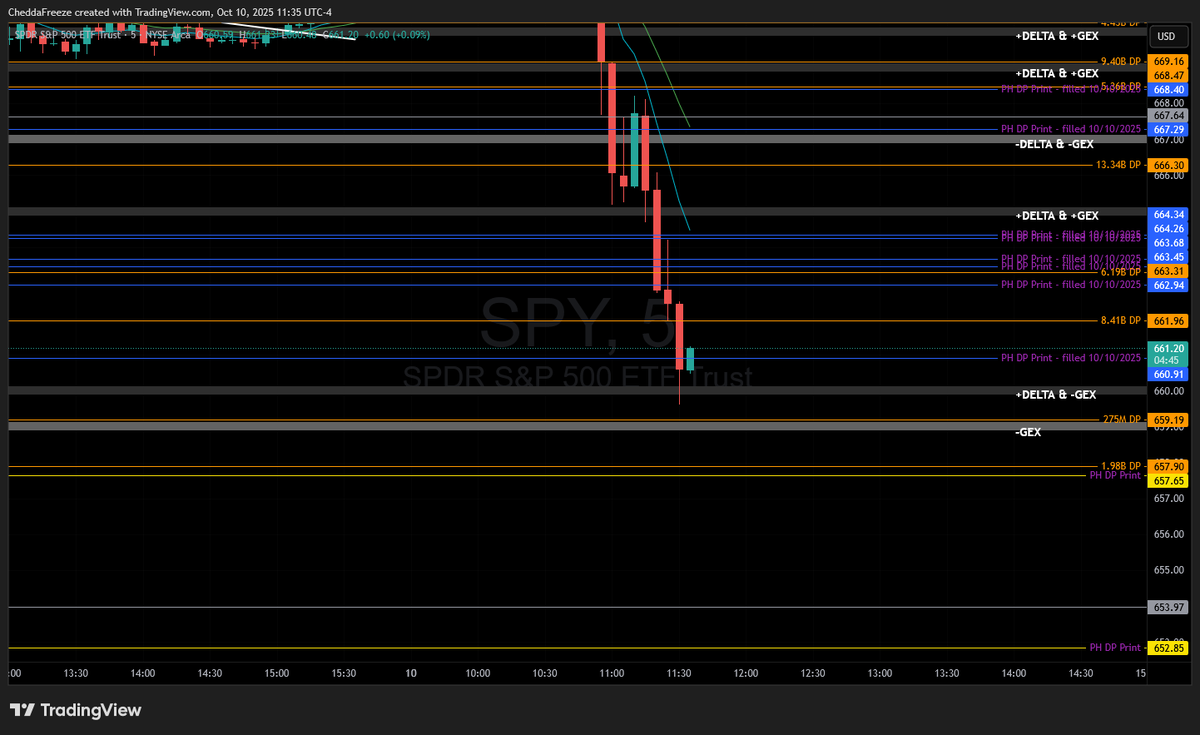Click the 15:00 time axis label

point(277,674)
